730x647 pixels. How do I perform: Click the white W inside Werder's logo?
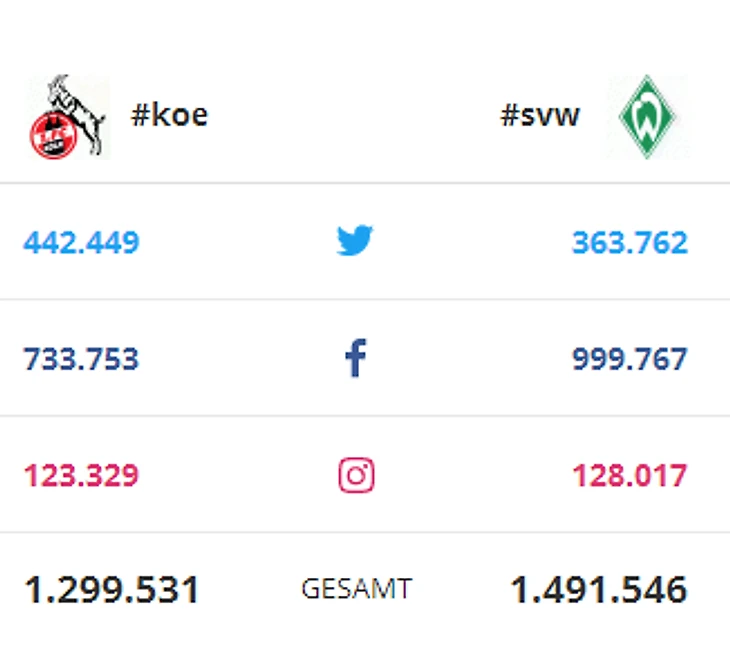pyautogui.click(x=647, y=119)
